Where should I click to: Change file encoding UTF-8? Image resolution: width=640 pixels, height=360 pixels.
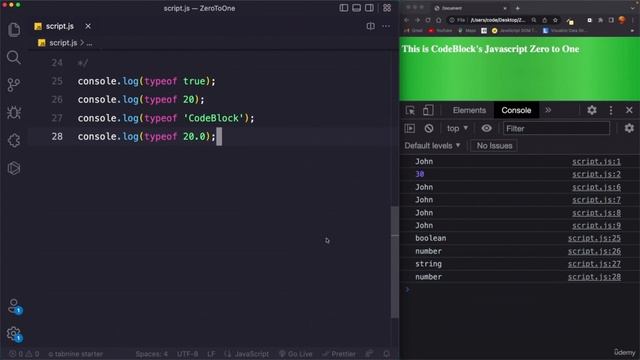click(x=187, y=354)
